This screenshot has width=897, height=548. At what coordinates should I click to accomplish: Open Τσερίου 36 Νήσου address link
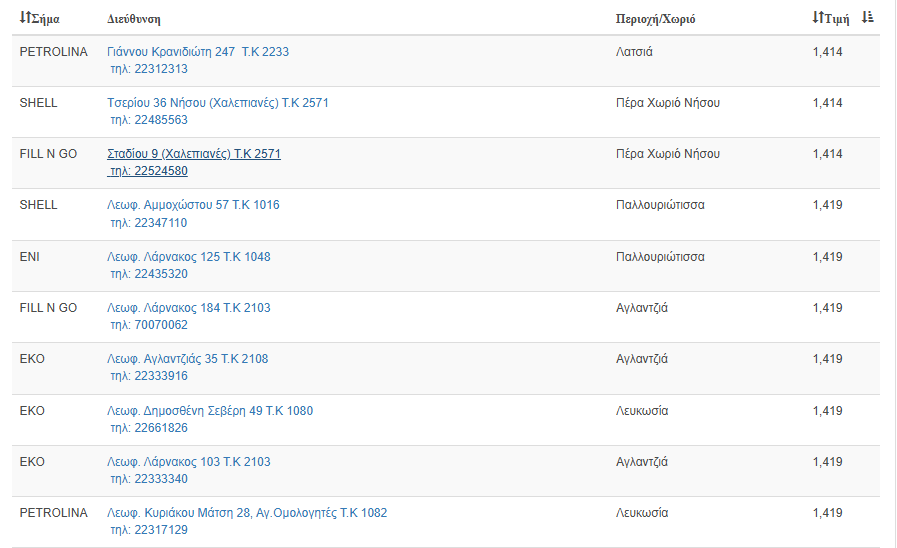(x=217, y=103)
